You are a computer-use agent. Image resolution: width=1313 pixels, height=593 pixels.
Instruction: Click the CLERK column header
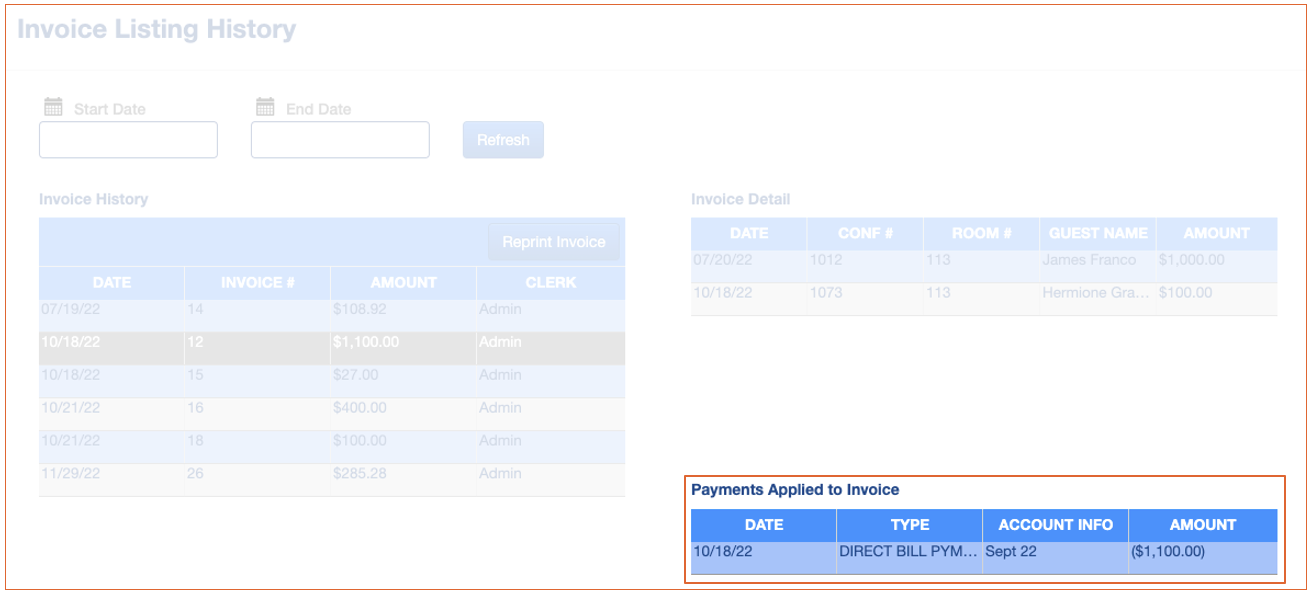pos(551,282)
